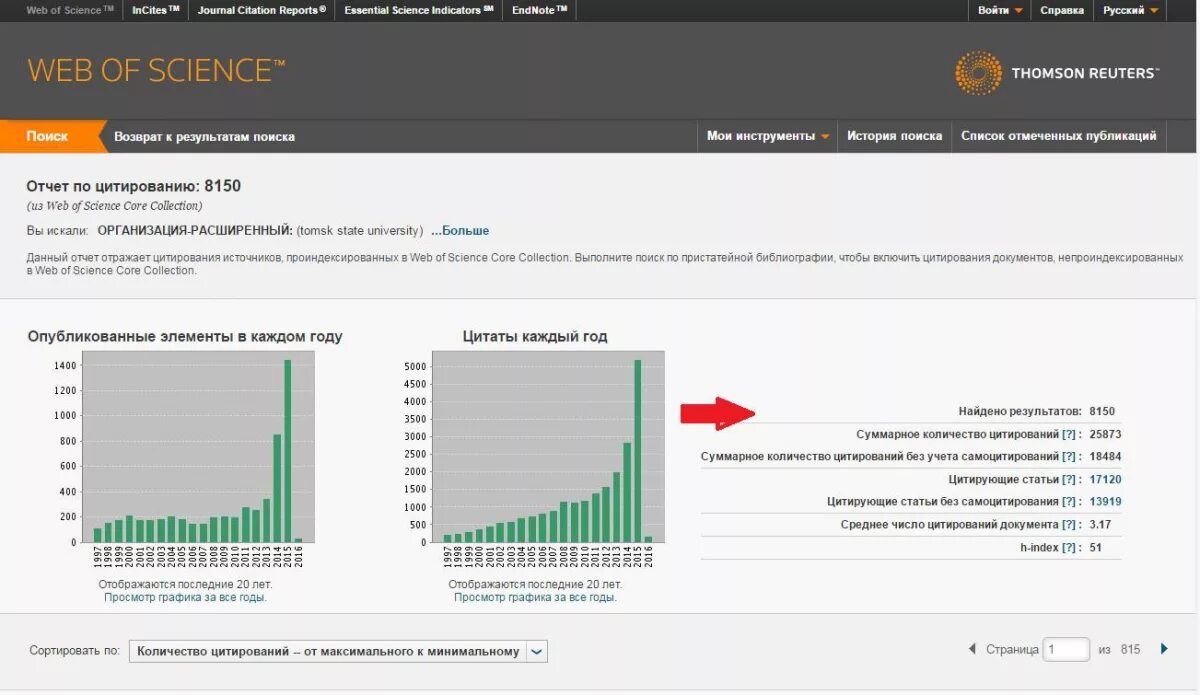Click the WEB OF SCIENCE logo
Viewport: 1200px width, 695px height.
tap(156, 70)
